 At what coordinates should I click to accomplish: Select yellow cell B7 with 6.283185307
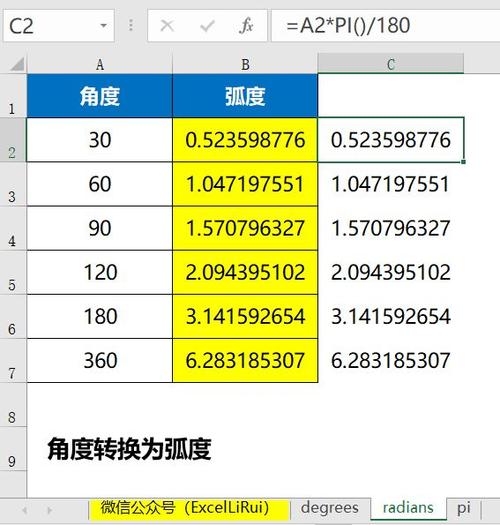tap(245, 361)
